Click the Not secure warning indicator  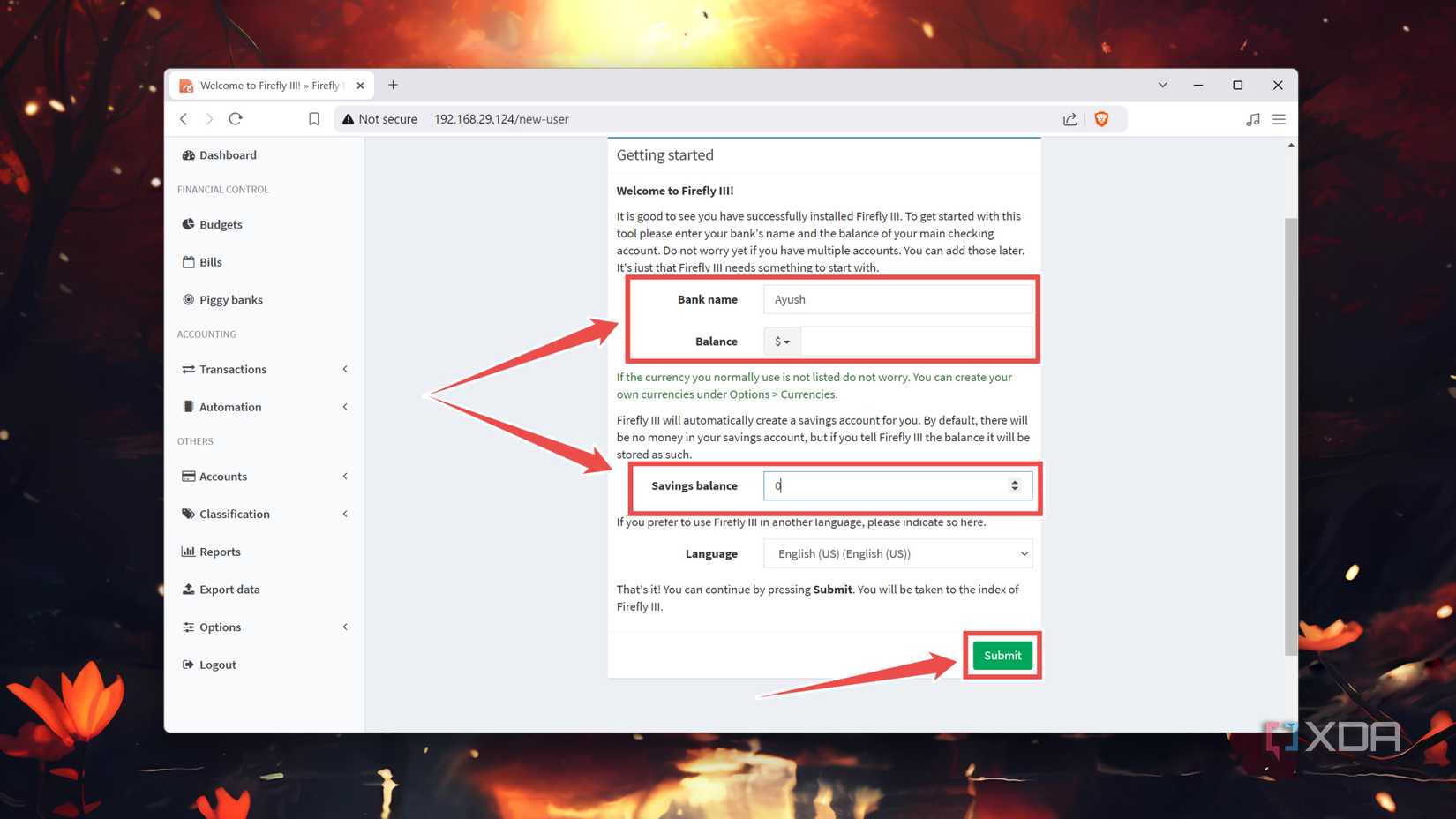tap(379, 119)
